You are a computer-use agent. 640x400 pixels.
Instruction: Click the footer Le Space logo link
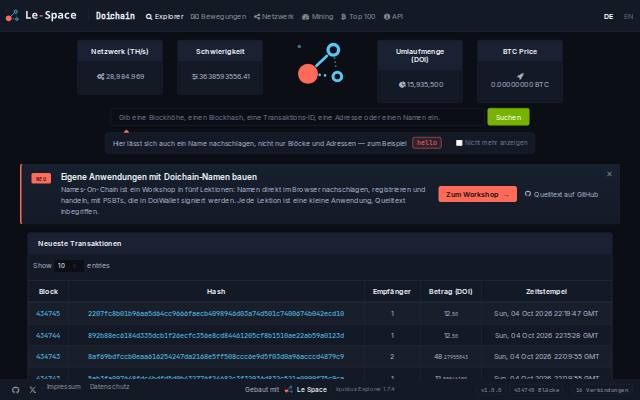pos(306,389)
